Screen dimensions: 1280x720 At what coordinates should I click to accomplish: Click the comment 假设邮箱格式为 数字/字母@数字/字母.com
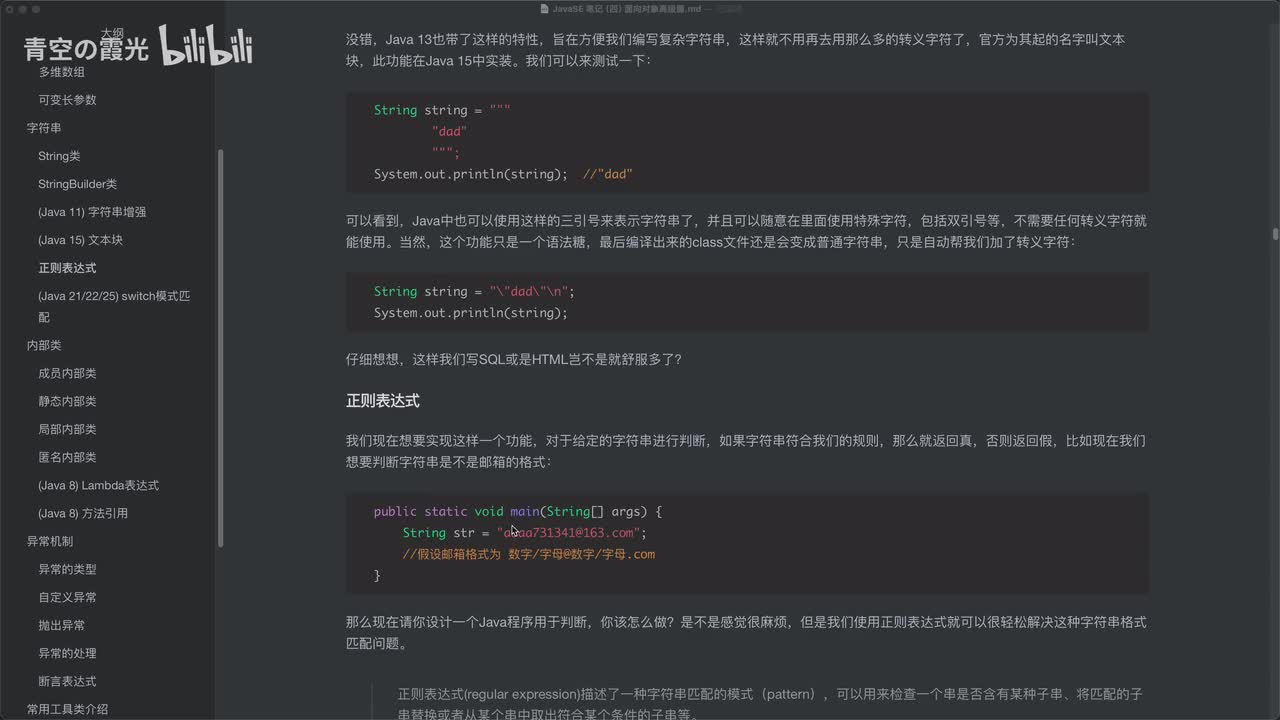click(x=529, y=554)
